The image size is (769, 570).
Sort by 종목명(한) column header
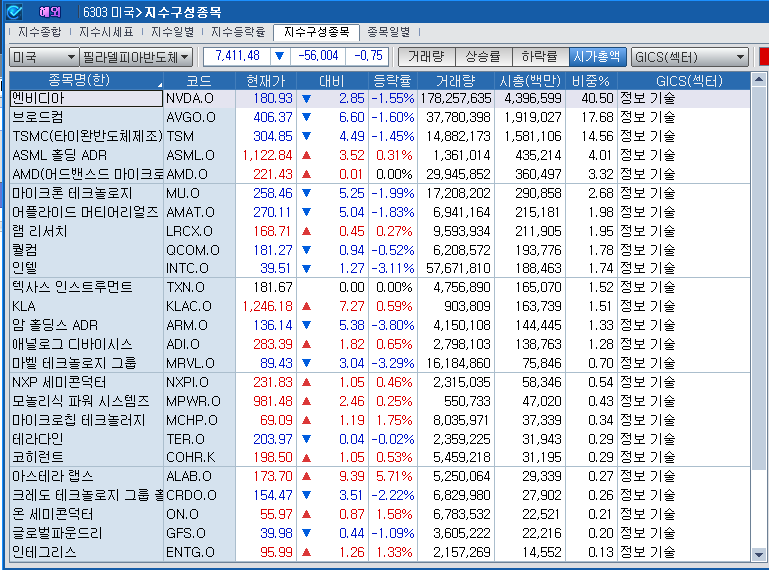86,80
